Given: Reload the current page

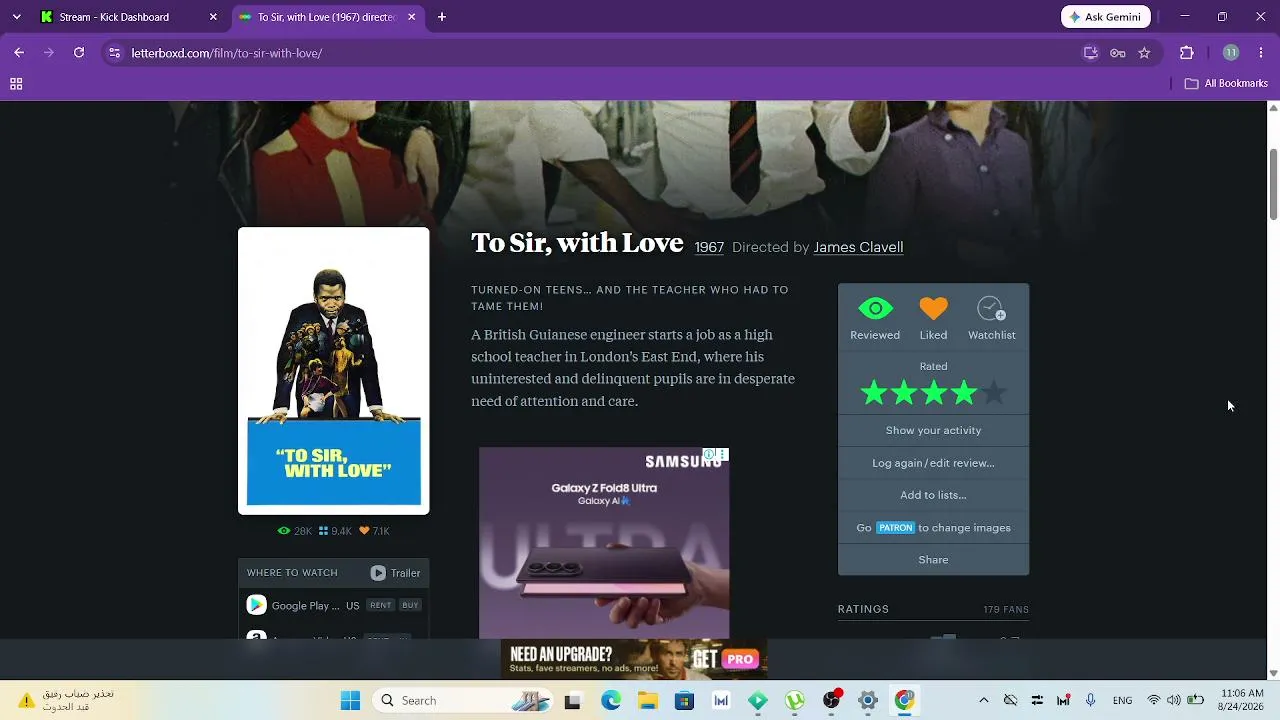Looking at the screenshot, I should click(79, 53).
